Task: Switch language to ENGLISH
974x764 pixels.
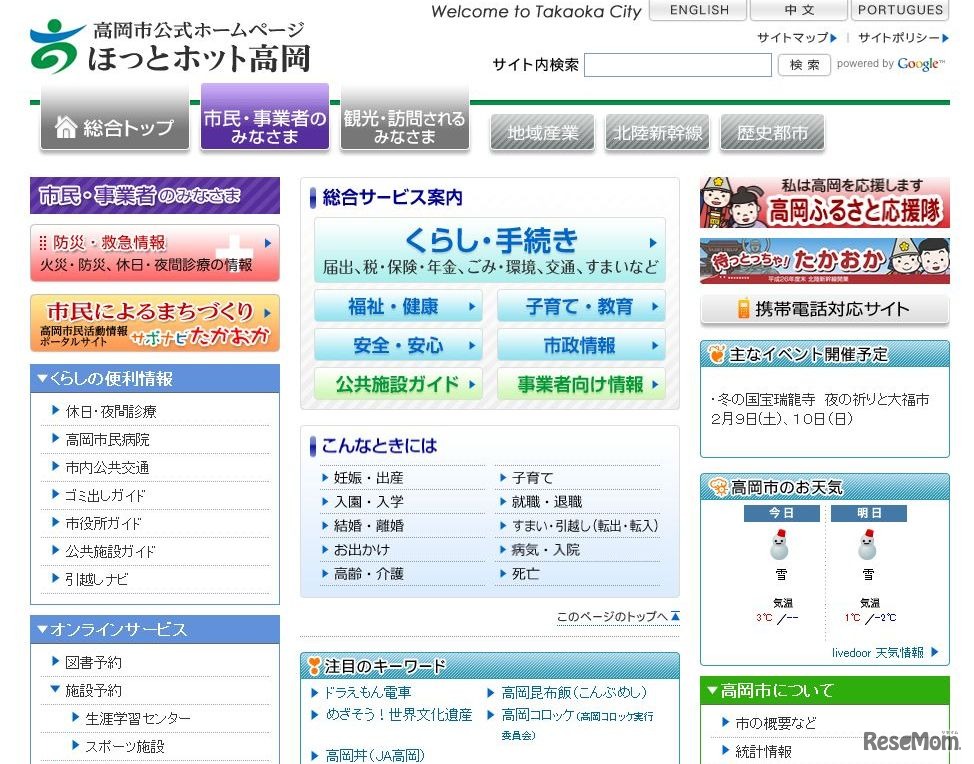Action: pyautogui.click(x=699, y=10)
